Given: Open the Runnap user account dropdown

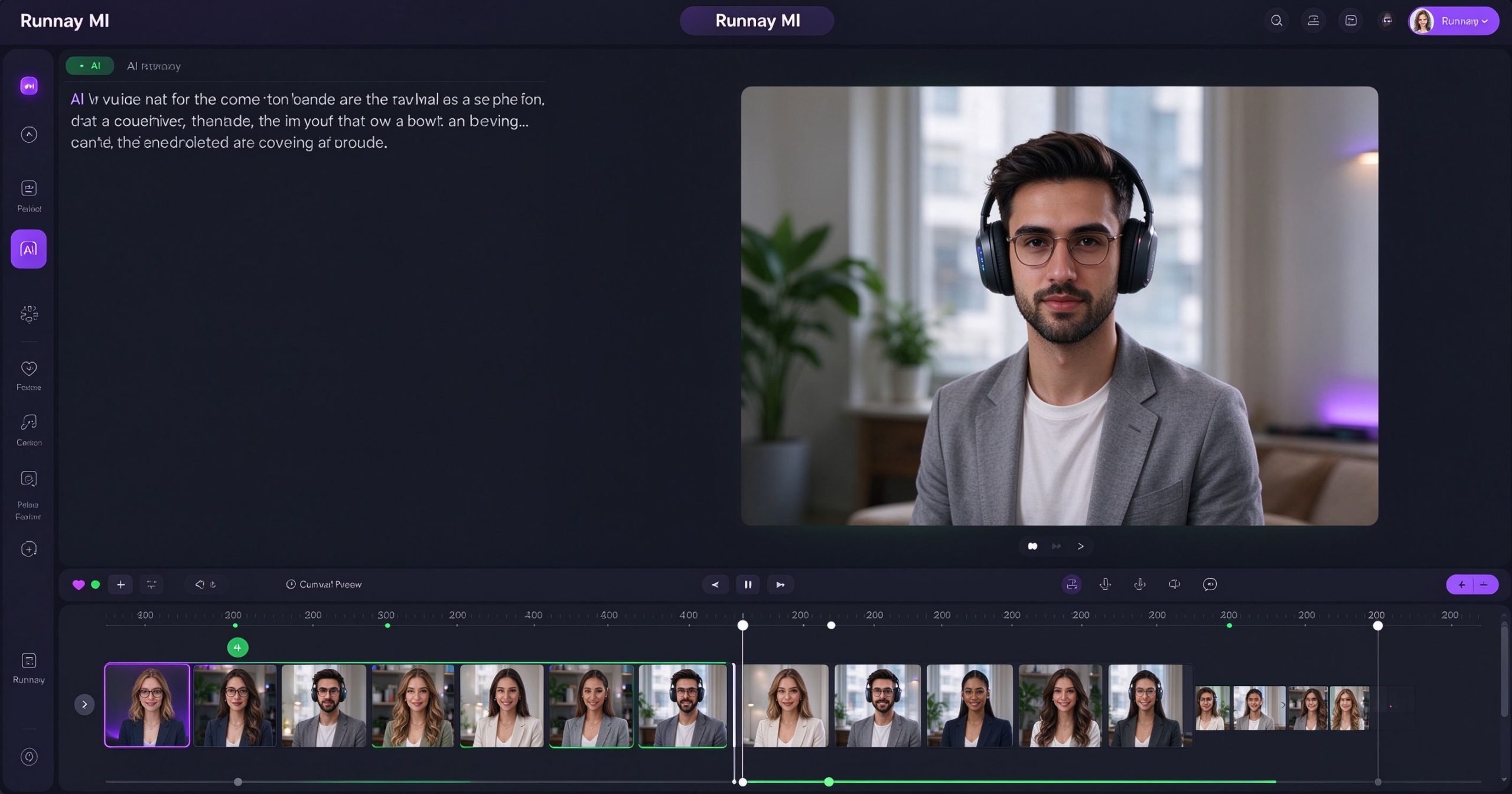Looking at the screenshot, I should pyautogui.click(x=1454, y=21).
